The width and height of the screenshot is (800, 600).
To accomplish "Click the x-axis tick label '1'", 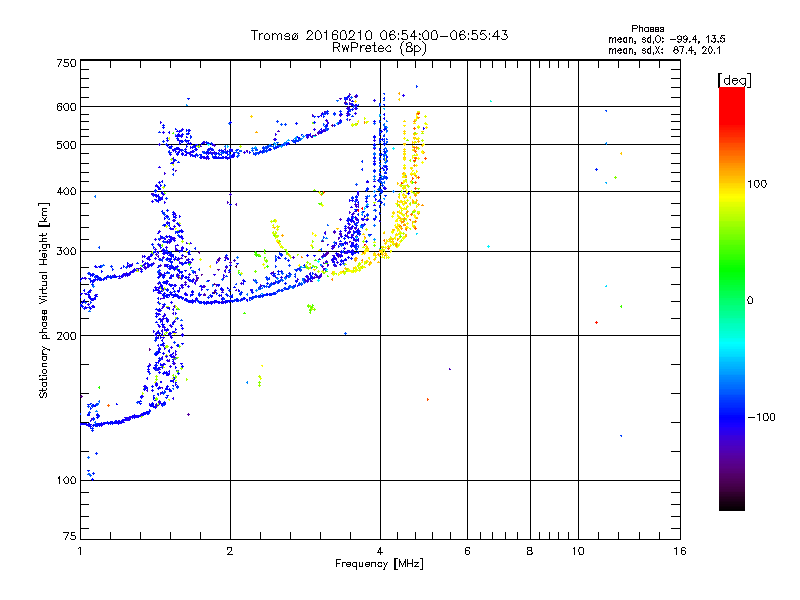I will click(x=80, y=551).
